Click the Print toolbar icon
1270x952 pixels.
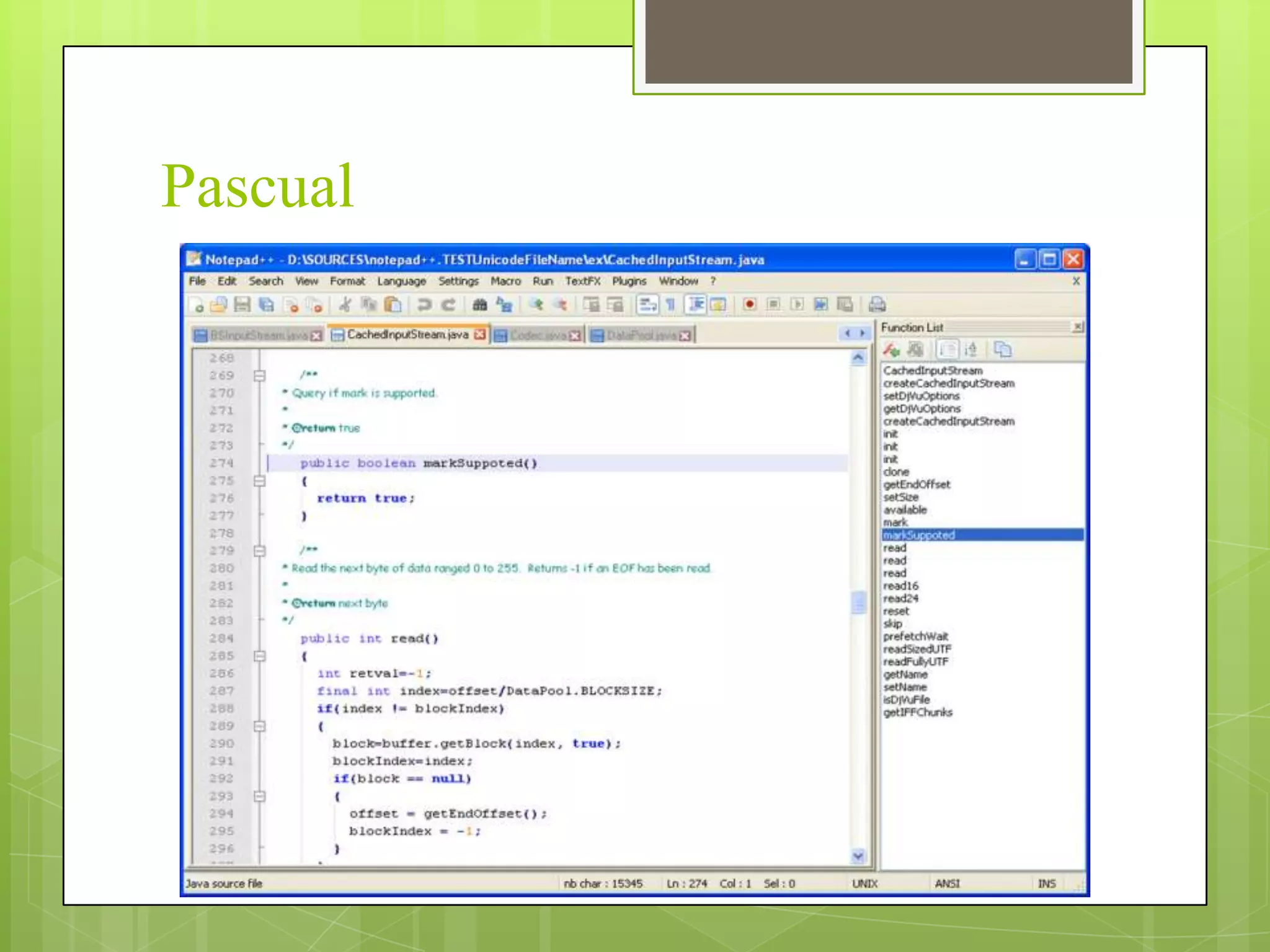click(877, 304)
